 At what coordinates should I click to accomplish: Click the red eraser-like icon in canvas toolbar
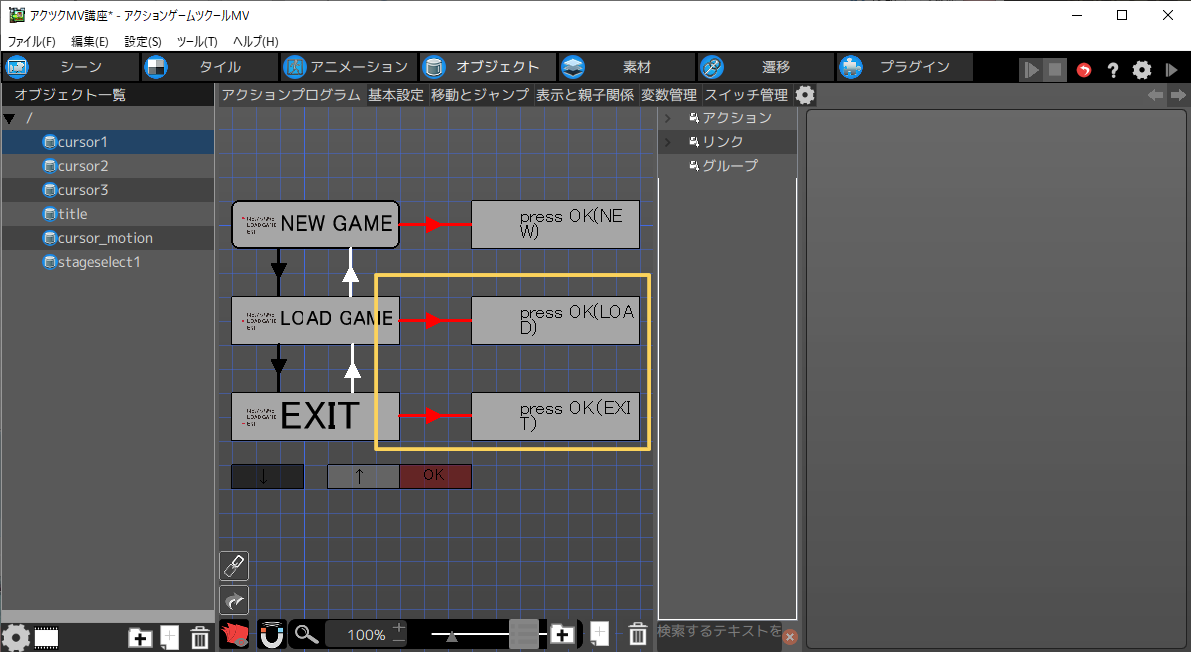[x=234, y=634]
